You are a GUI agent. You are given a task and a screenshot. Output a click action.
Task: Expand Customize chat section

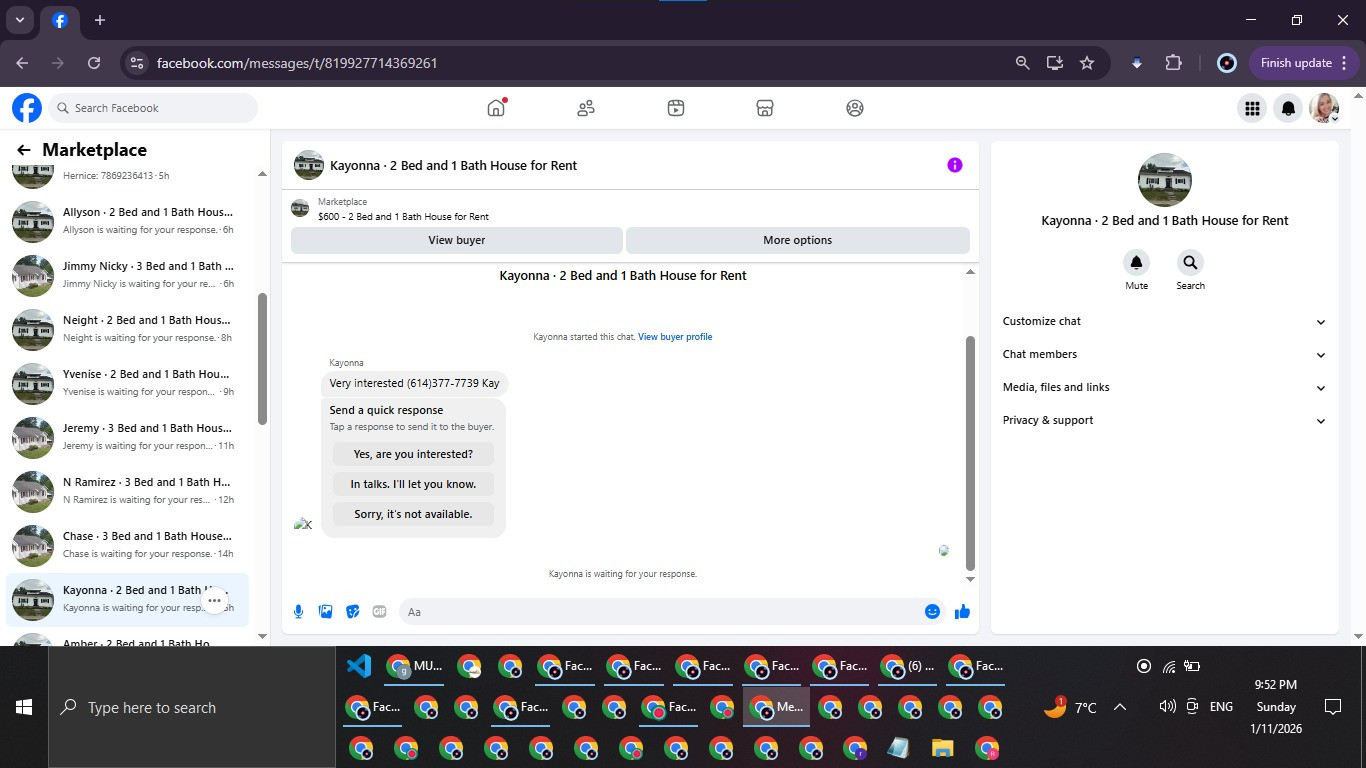[x=1165, y=321]
